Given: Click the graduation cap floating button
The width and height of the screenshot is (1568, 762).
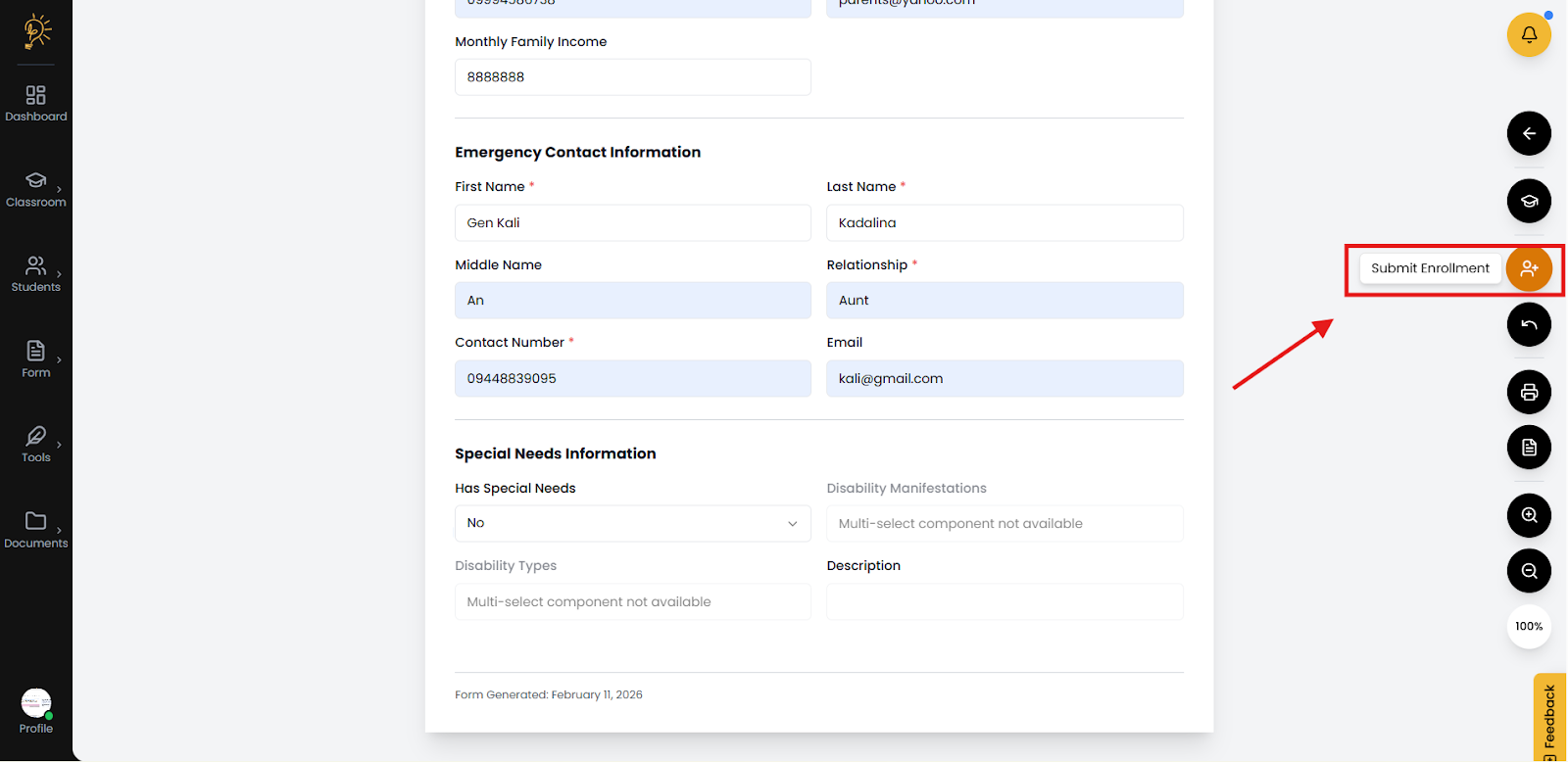Looking at the screenshot, I should pos(1528,202).
